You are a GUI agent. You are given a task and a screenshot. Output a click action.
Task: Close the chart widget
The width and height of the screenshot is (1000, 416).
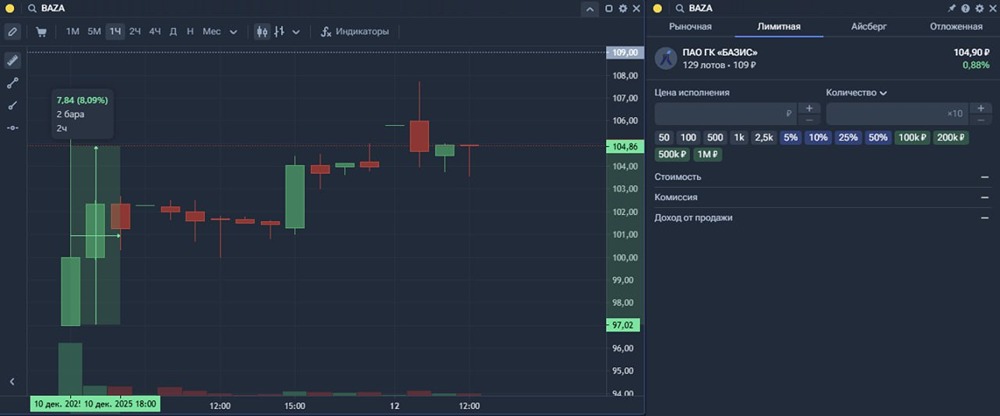[636, 8]
